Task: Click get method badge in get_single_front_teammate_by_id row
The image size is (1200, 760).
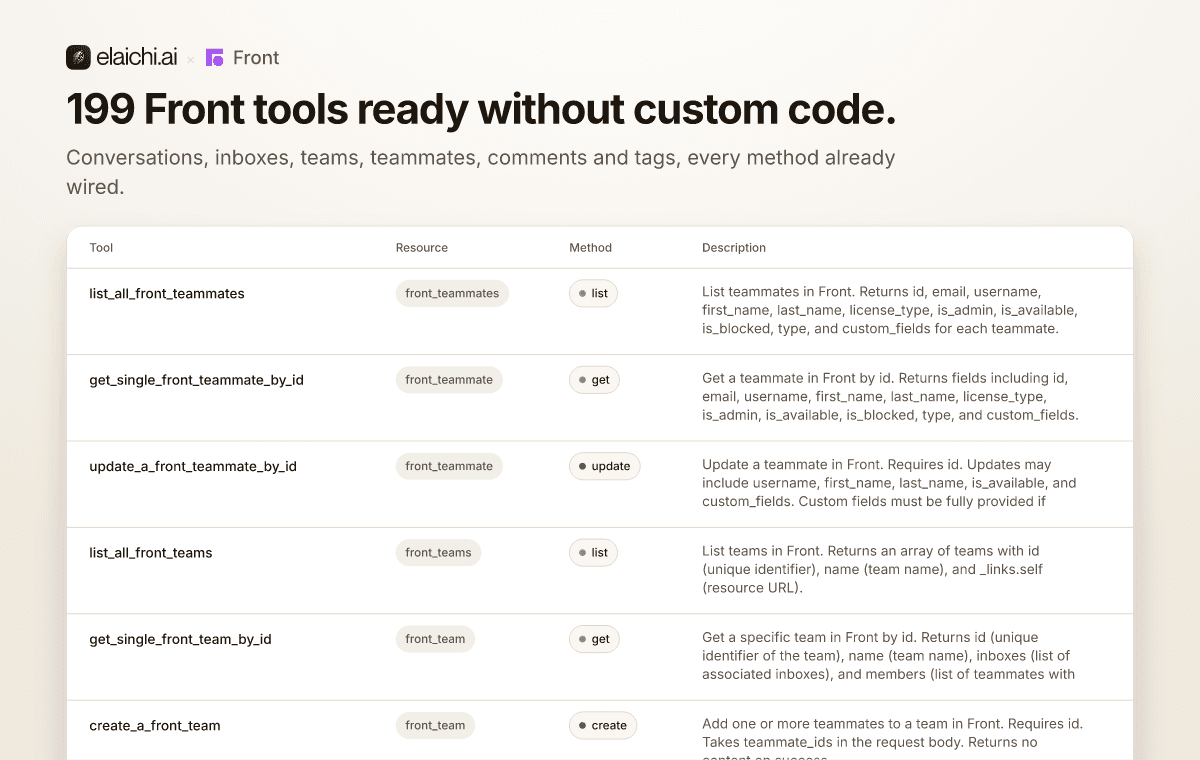Action: coord(594,380)
